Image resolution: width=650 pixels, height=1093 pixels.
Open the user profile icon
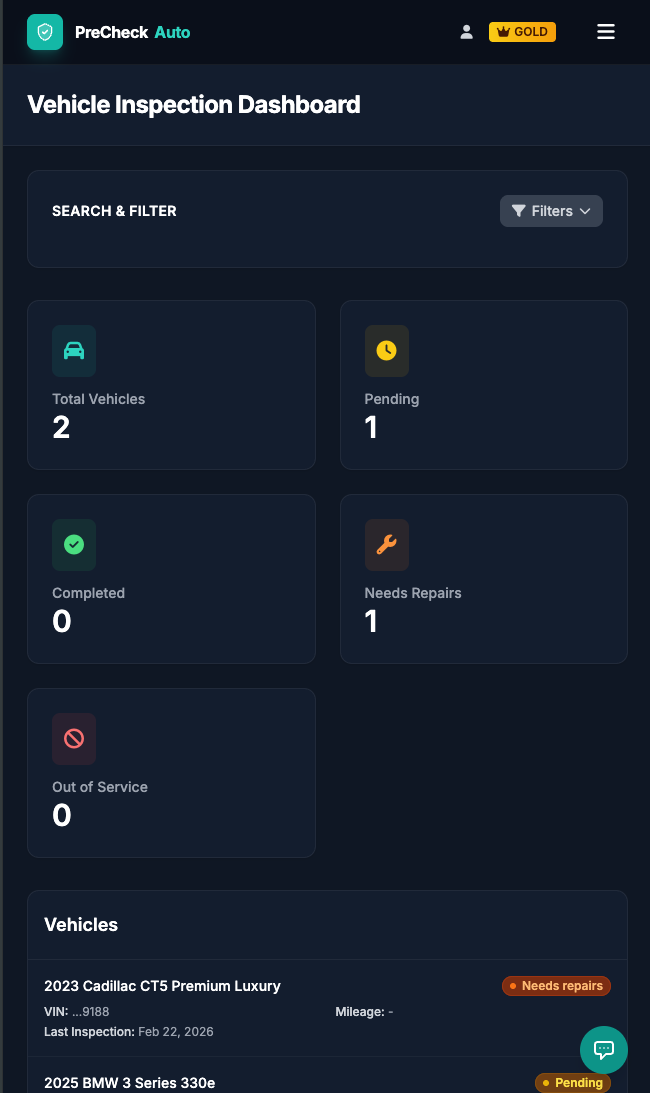point(466,32)
